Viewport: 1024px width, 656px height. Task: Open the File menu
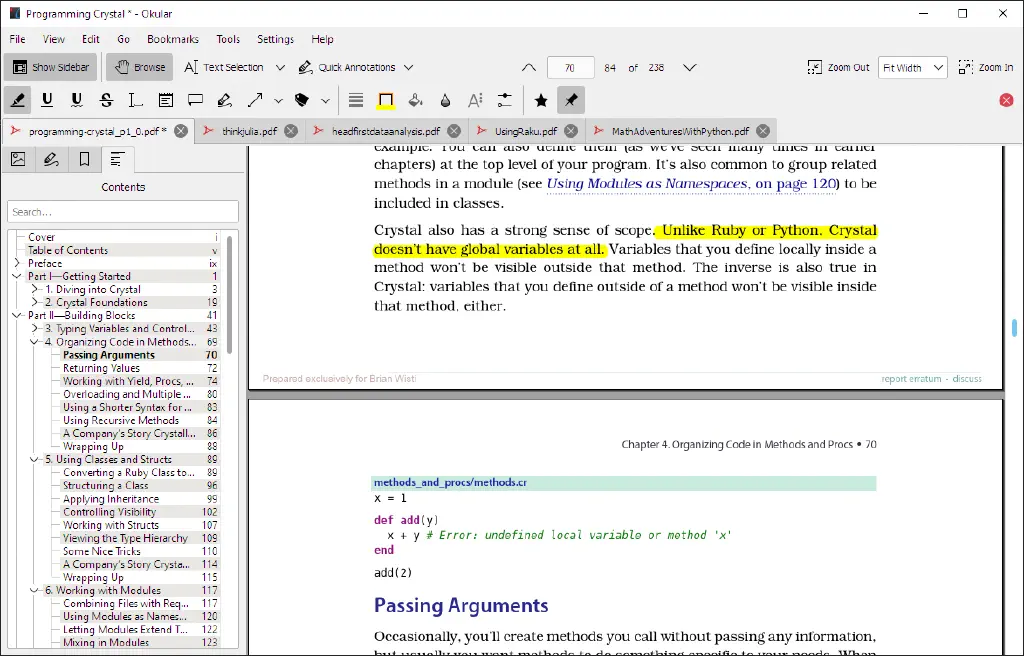[18, 39]
